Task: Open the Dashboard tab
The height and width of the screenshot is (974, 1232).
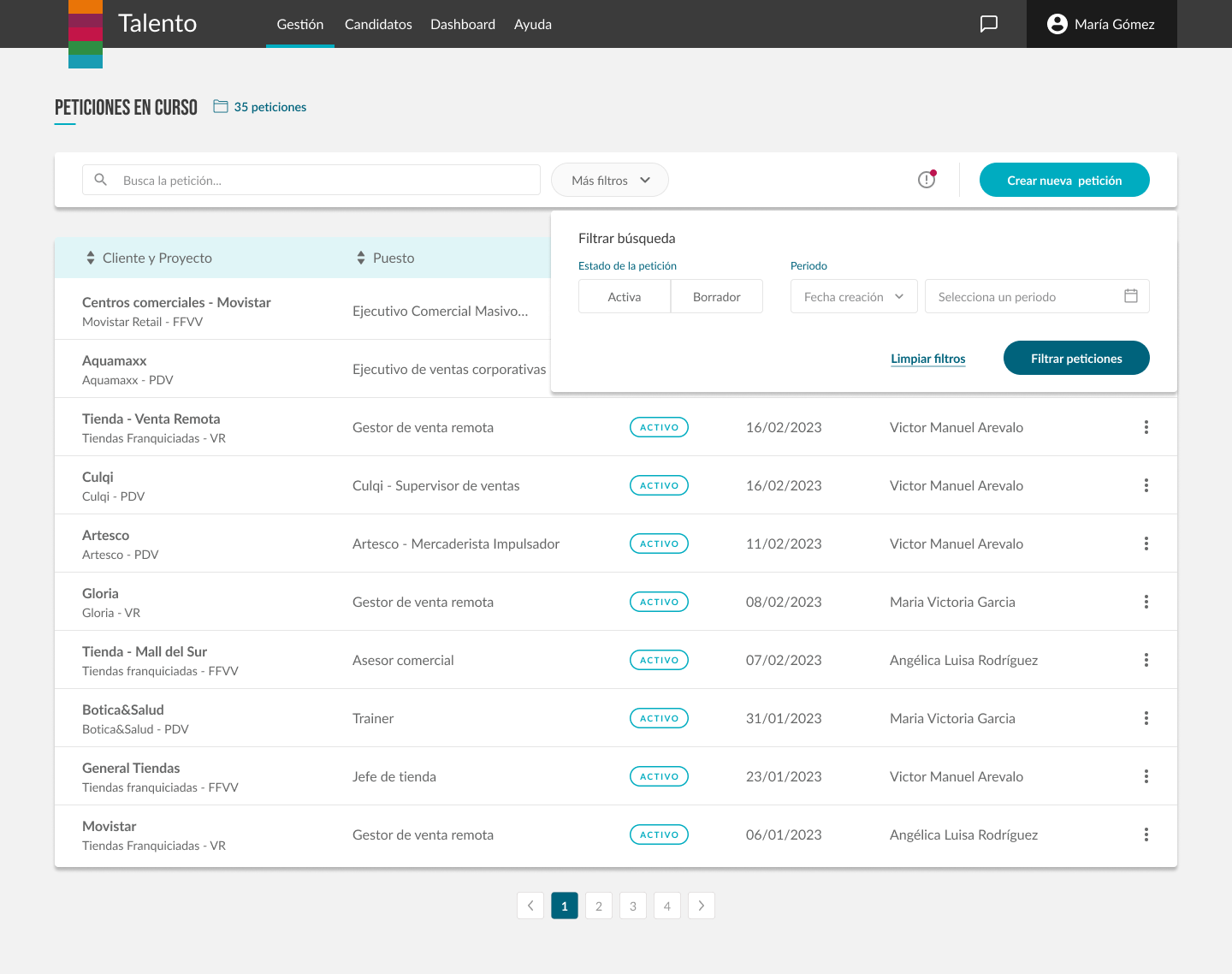Action: [463, 24]
